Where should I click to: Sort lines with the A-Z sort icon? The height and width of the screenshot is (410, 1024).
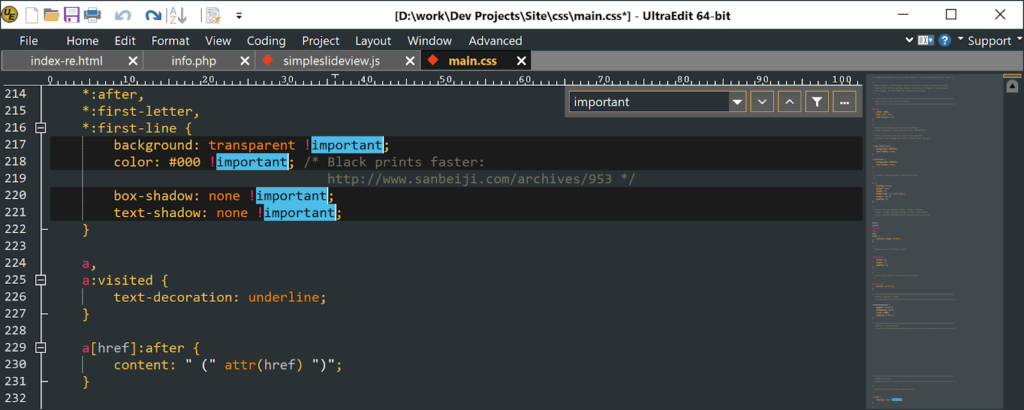[x=177, y=15]
